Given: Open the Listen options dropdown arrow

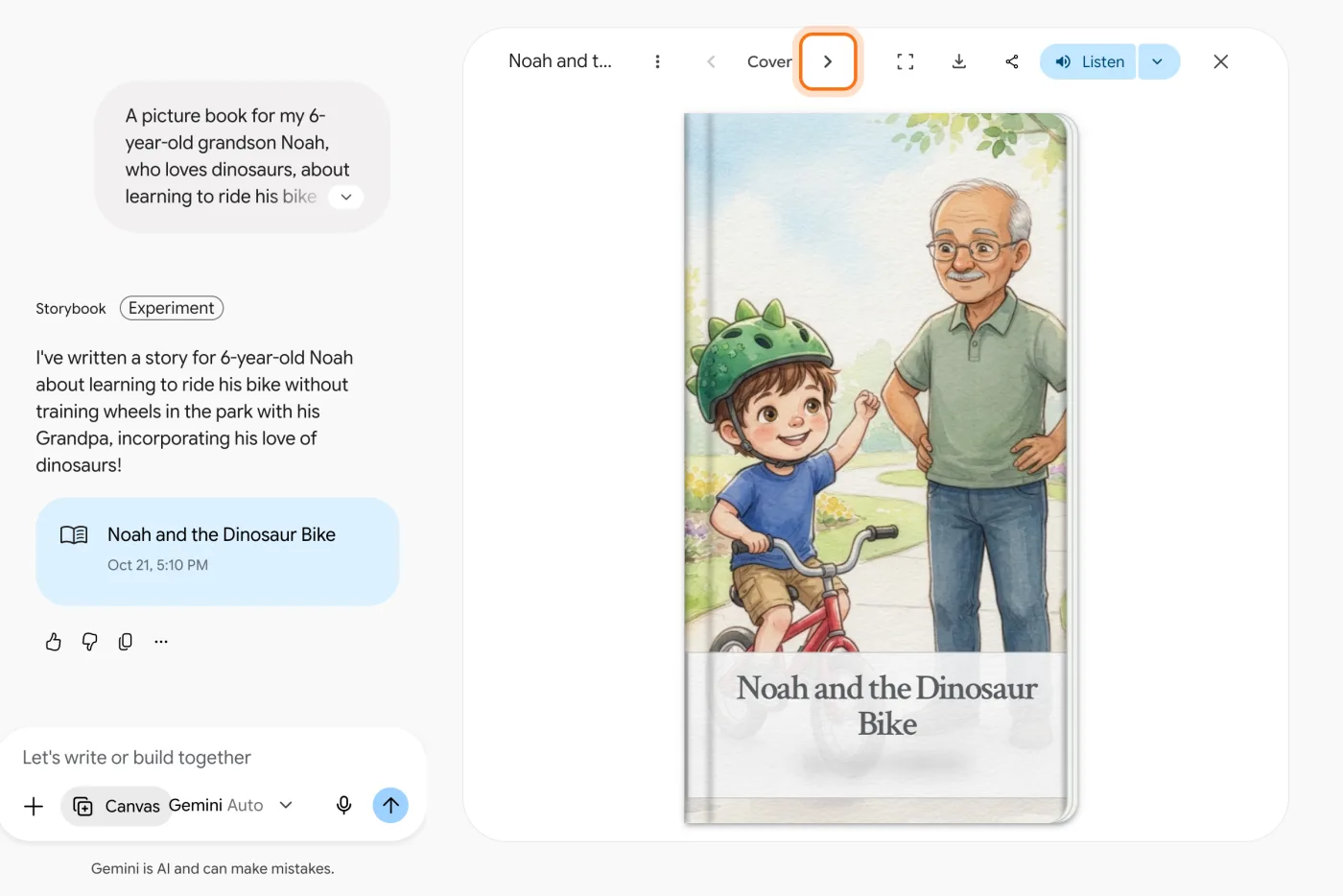Looking at the screenshot, I should click(x=1159, y=61).
